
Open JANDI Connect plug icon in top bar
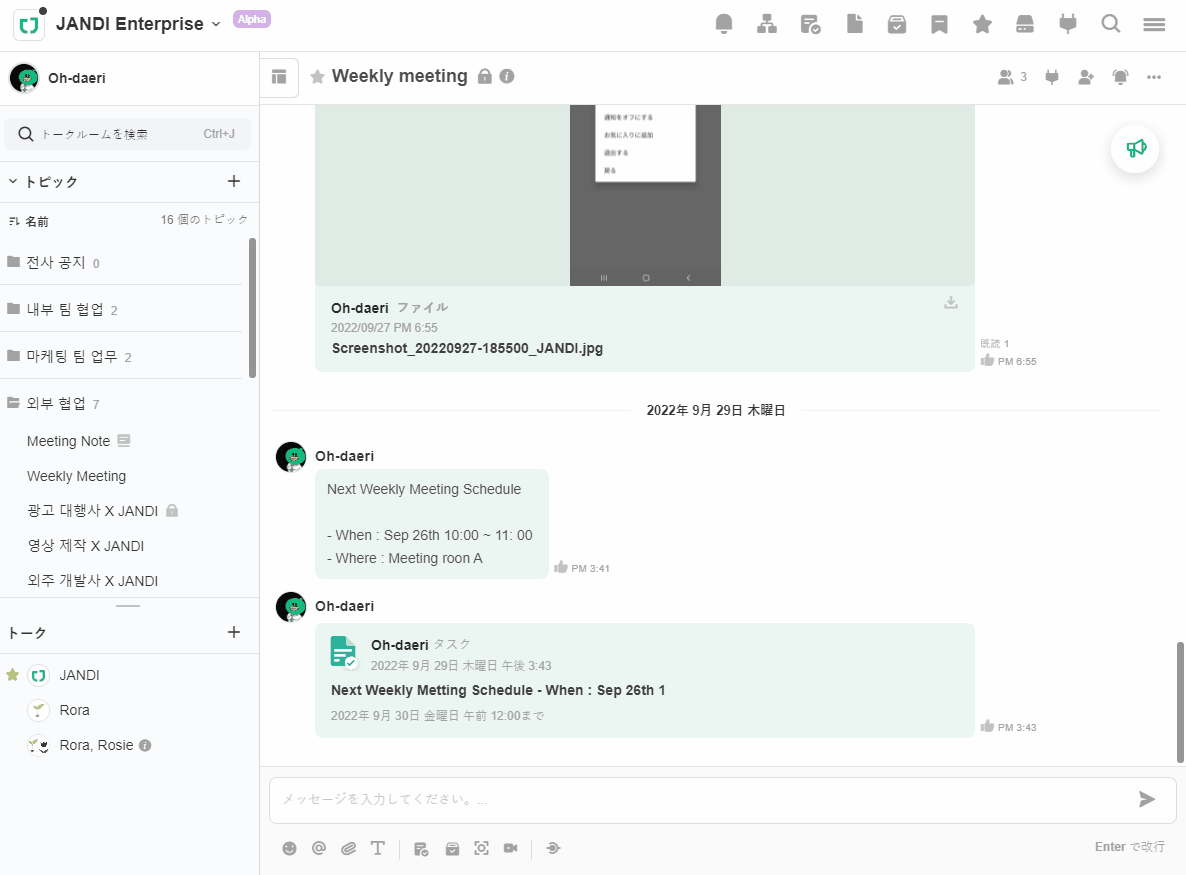pyautogui.click(x=1068, y=24)
